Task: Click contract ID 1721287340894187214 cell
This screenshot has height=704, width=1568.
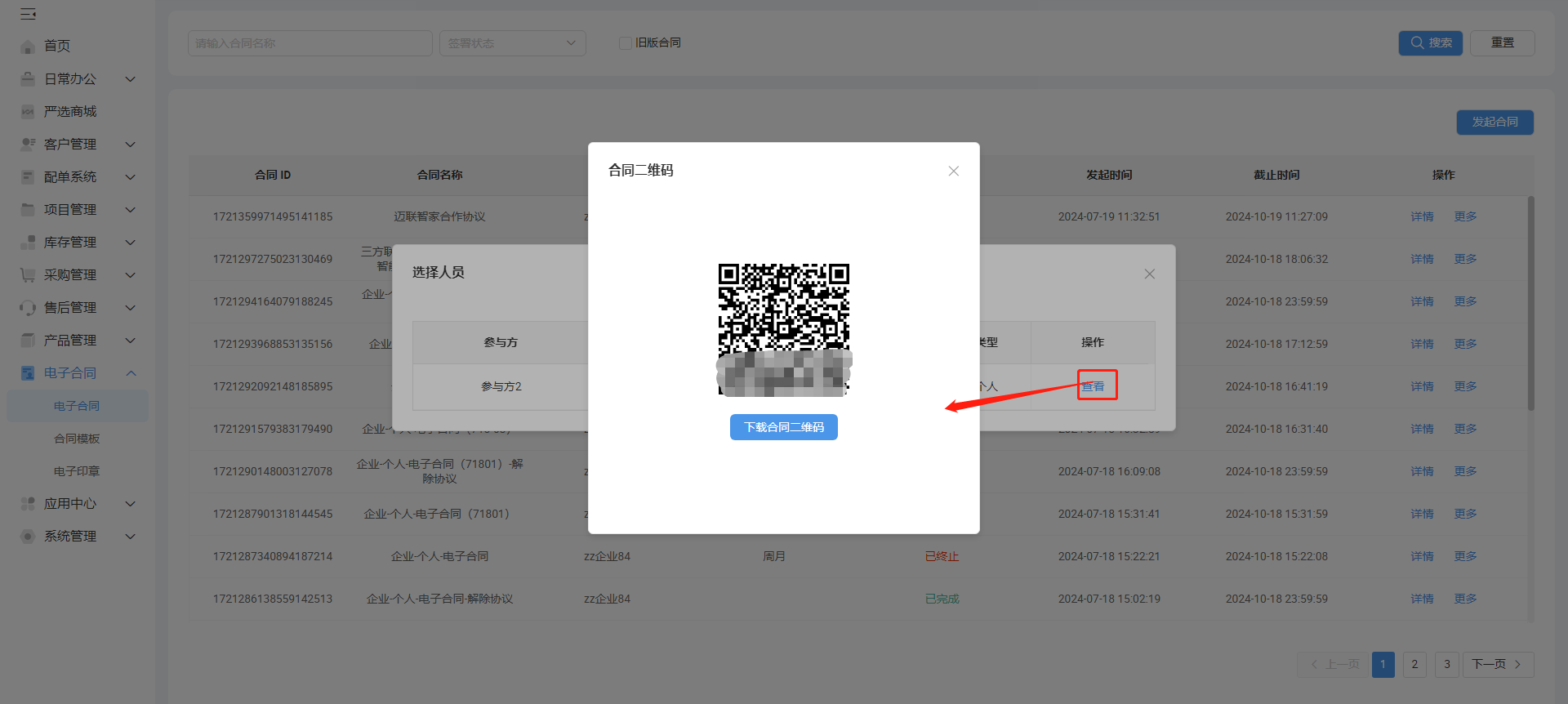Action: [x=273, y=556]
